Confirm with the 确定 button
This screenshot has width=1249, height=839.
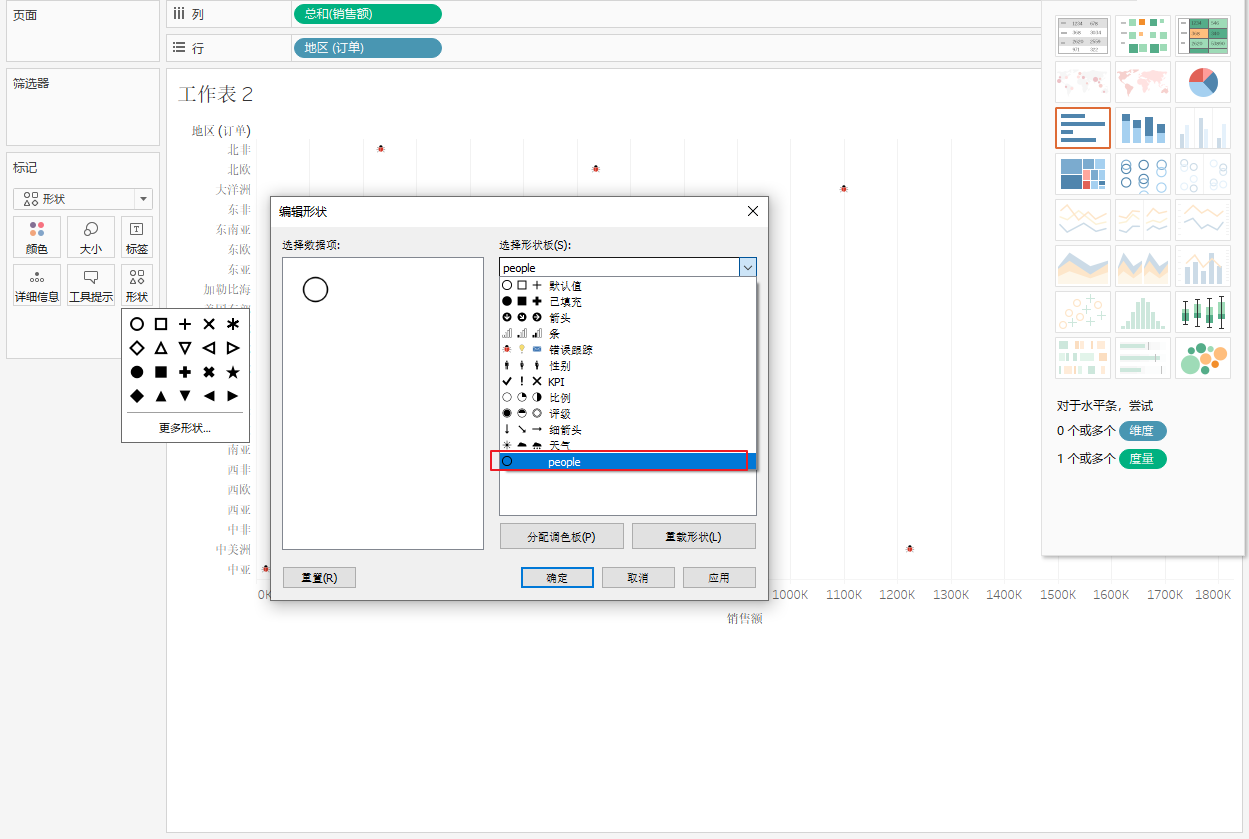tap(557, 578)
